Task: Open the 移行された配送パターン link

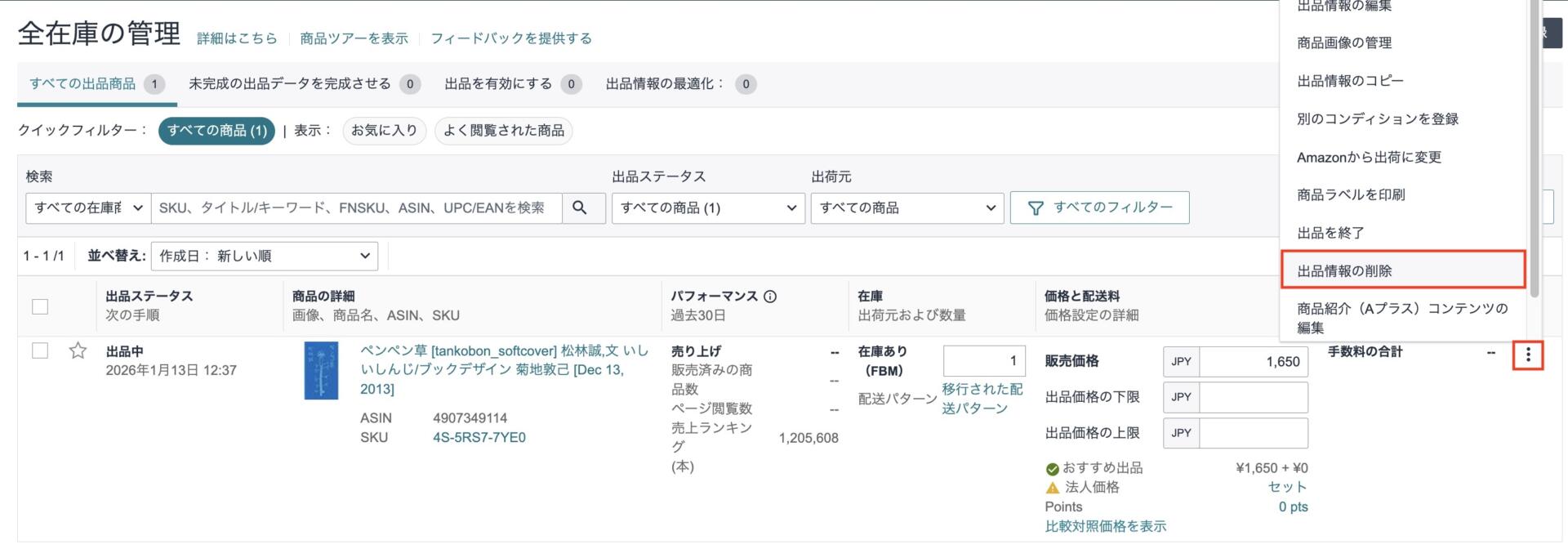Action: (982, 399)
